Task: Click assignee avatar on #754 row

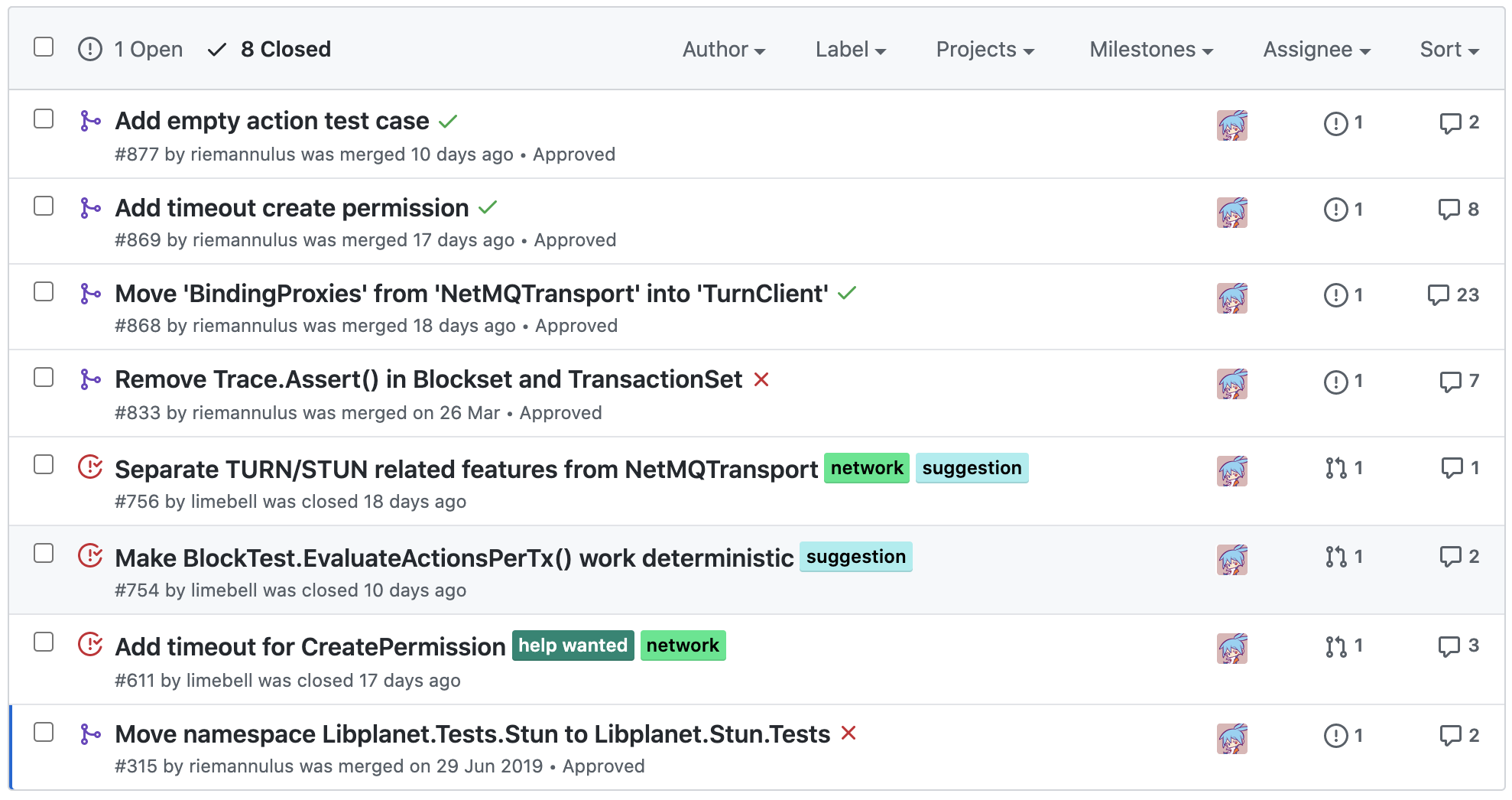Action: (x=1232, y=560)
